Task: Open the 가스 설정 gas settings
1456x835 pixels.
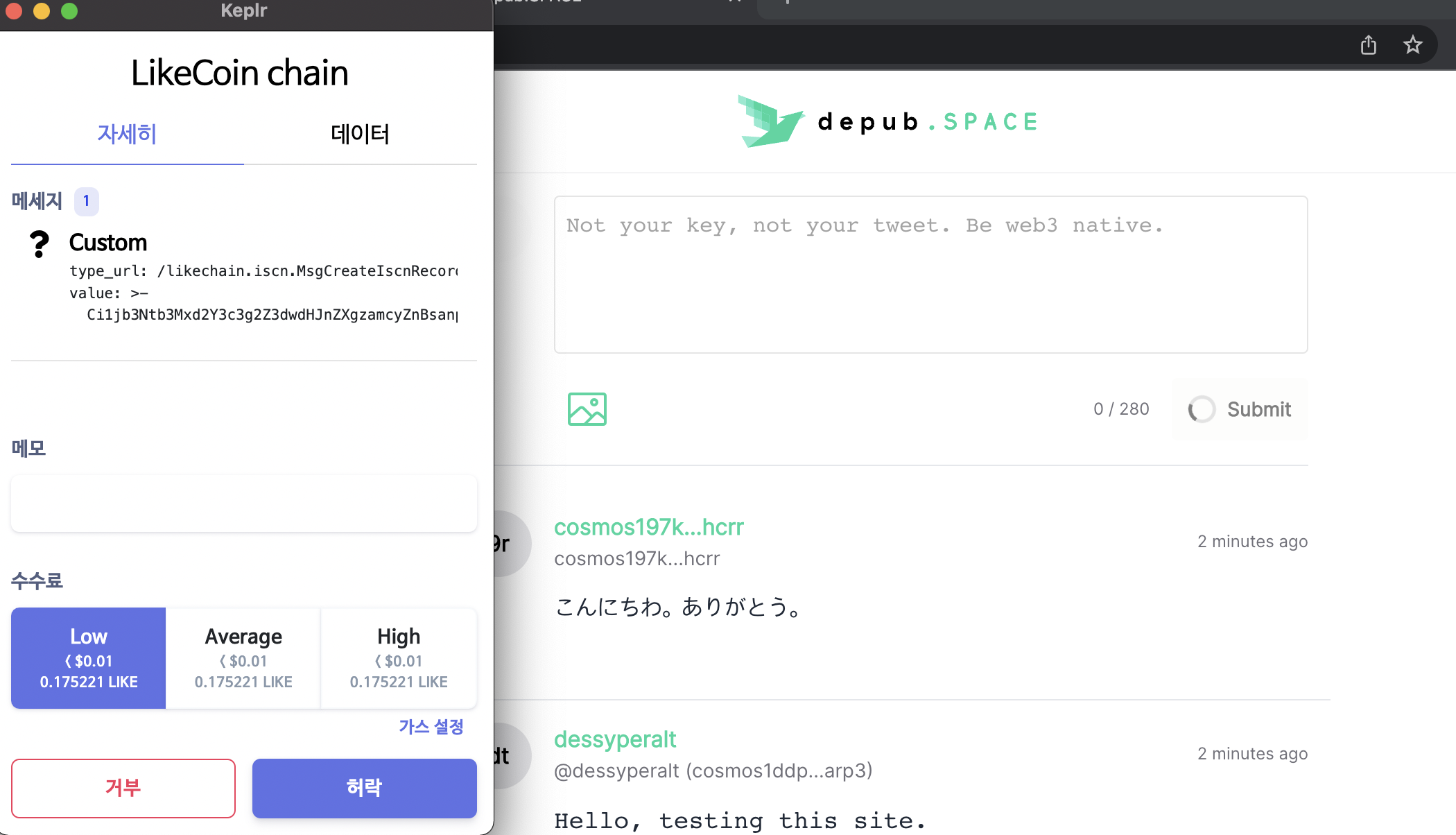Action: pos(431,727)
